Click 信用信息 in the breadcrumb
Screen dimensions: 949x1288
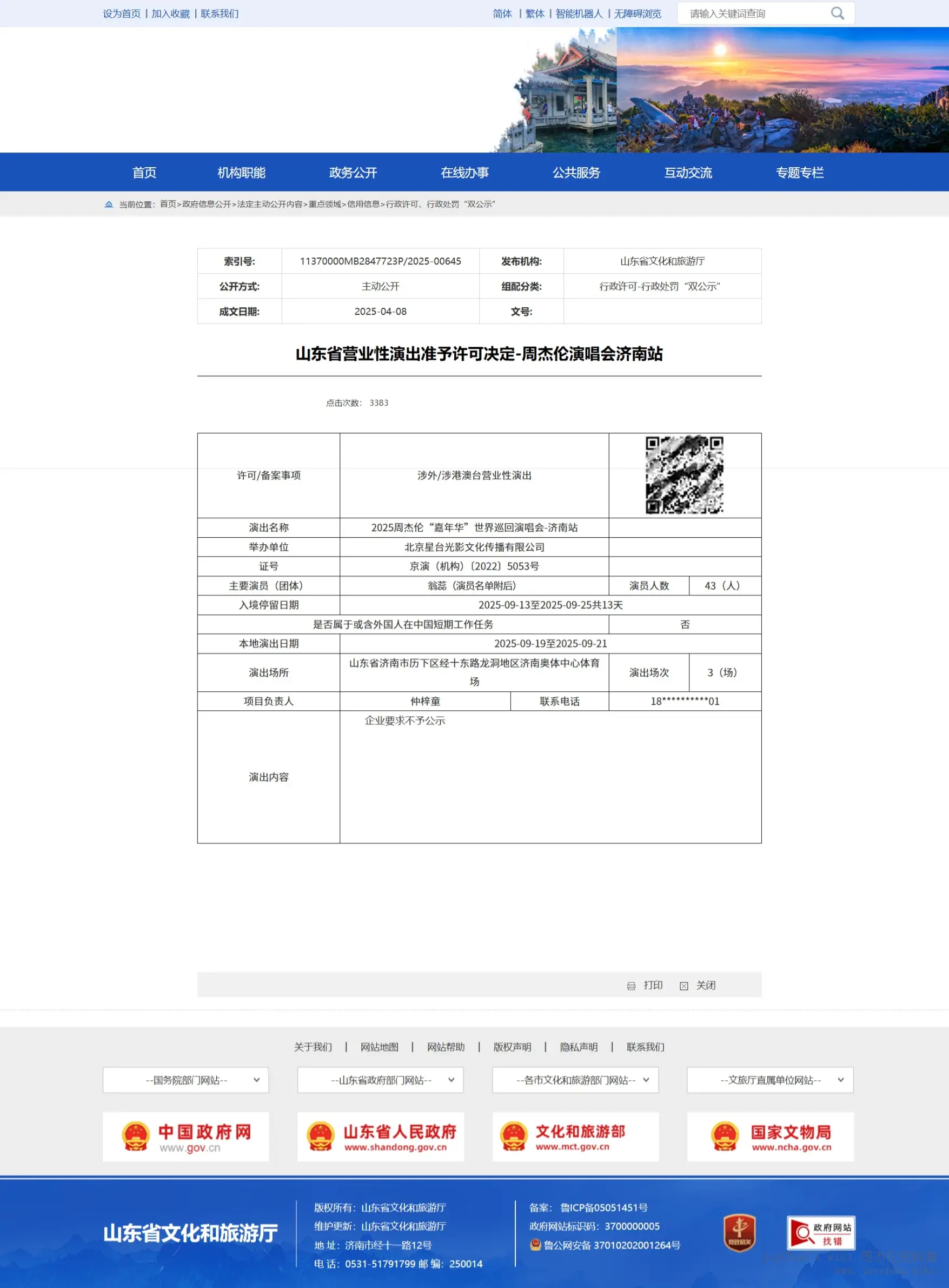[x=363, y=204]
